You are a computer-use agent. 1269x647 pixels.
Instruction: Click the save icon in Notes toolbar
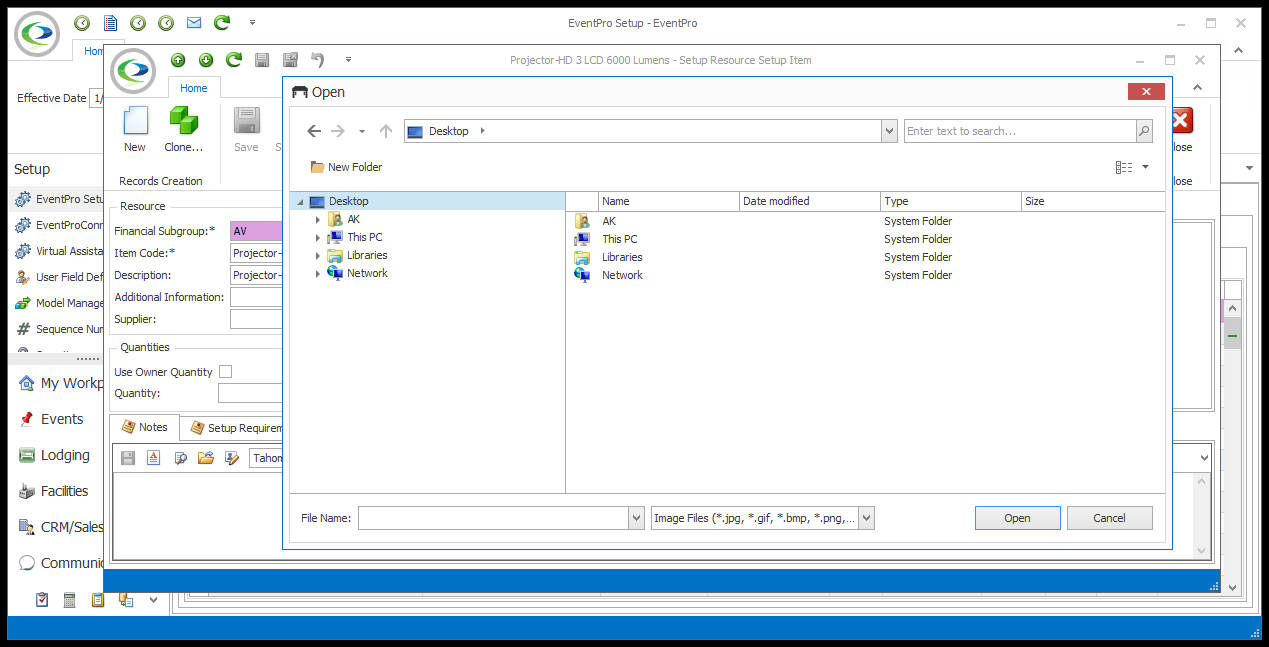click(128, 458)
